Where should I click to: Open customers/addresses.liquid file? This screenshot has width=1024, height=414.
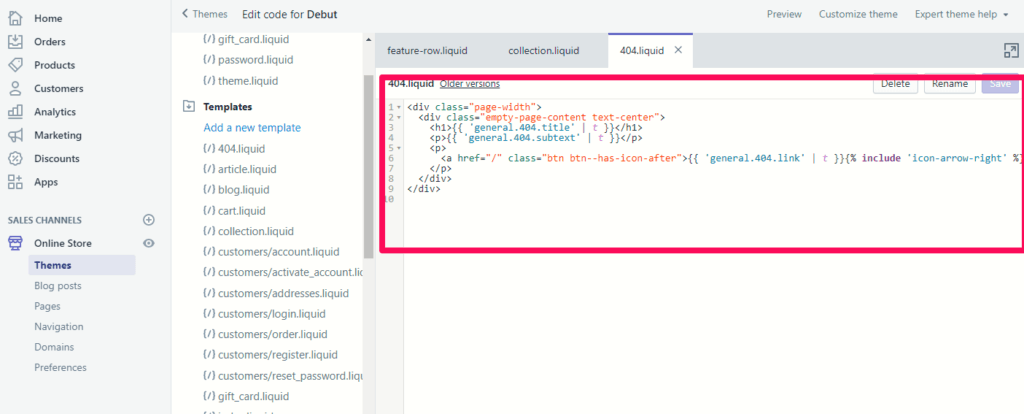[283, 293]
